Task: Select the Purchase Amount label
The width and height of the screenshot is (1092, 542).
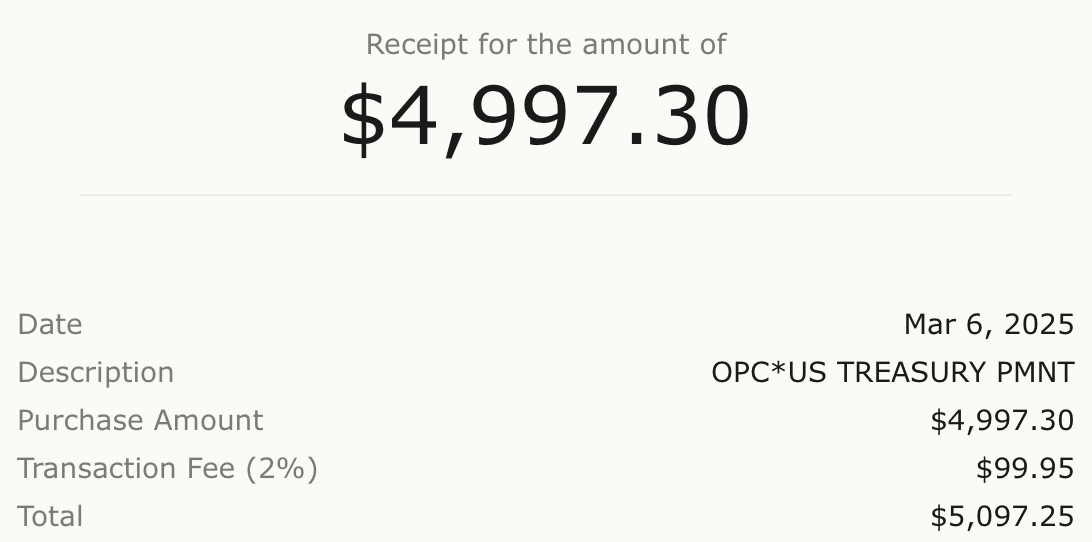Action: click(140, 421)
